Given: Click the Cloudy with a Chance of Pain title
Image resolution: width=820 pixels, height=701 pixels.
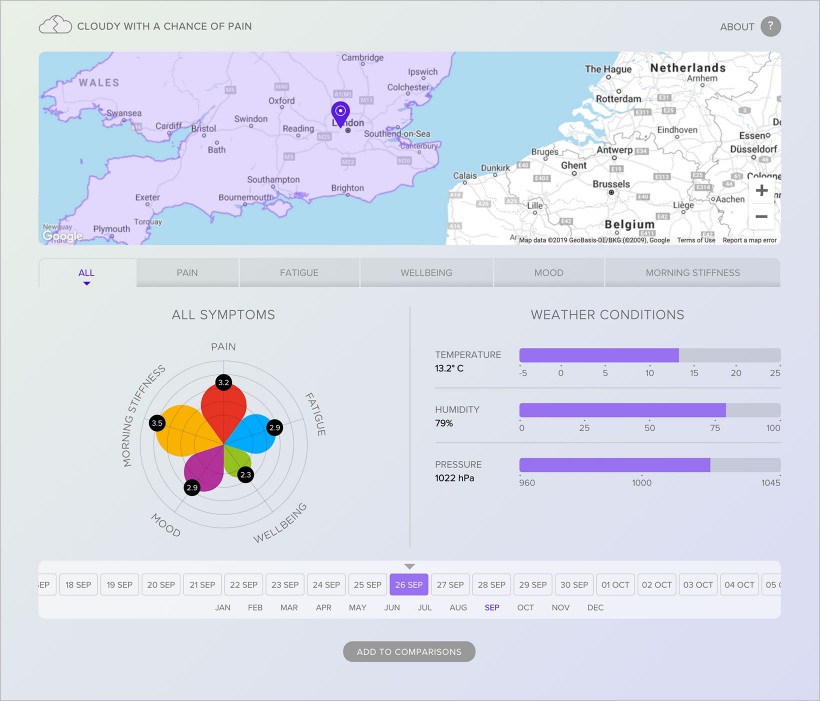Looking at the screenshot, I should (x=164, y=26).
